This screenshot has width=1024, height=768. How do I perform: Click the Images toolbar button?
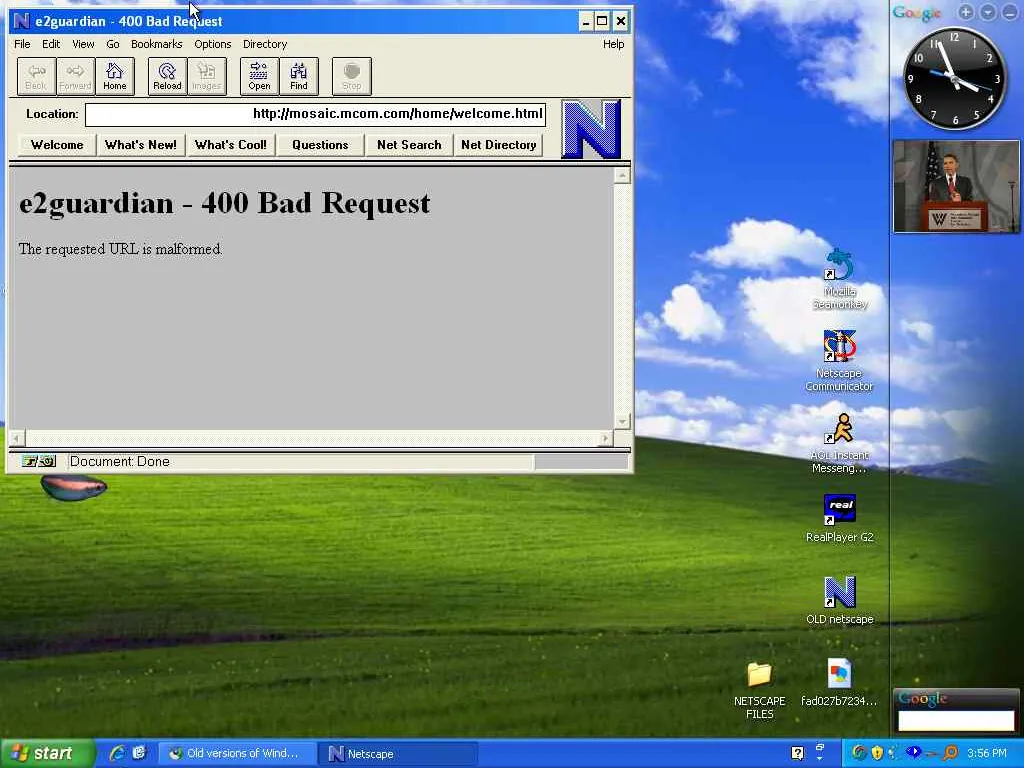(206, 76)
